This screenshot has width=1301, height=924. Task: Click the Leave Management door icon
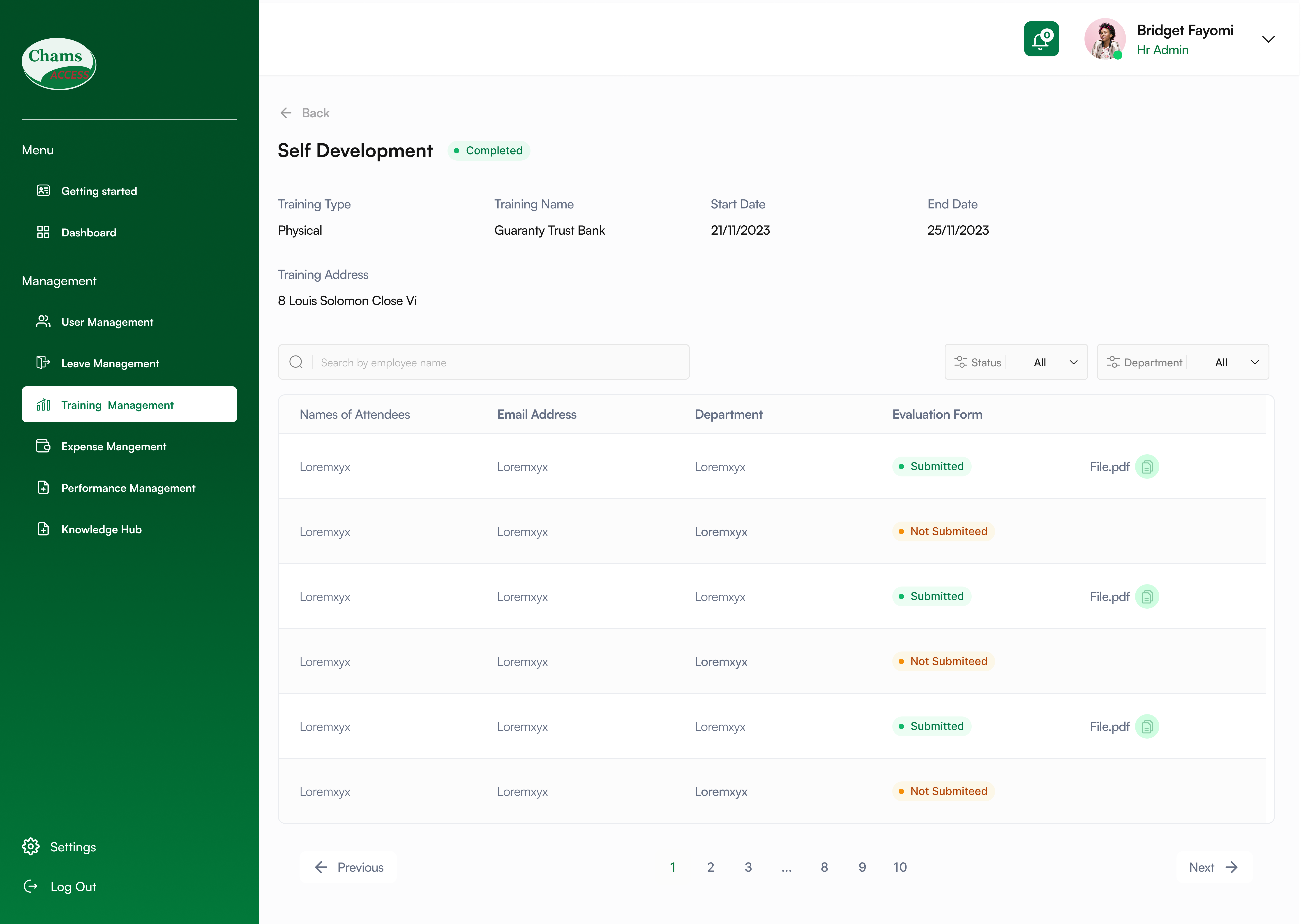click(43, 363)
